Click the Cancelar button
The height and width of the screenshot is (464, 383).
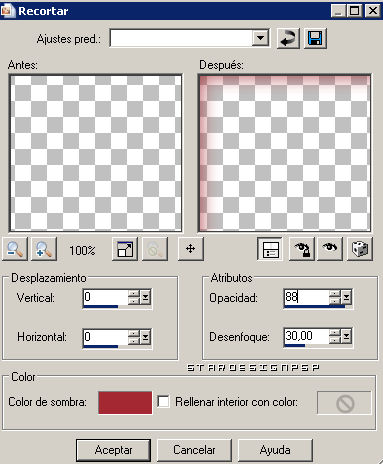click(194, 450)
